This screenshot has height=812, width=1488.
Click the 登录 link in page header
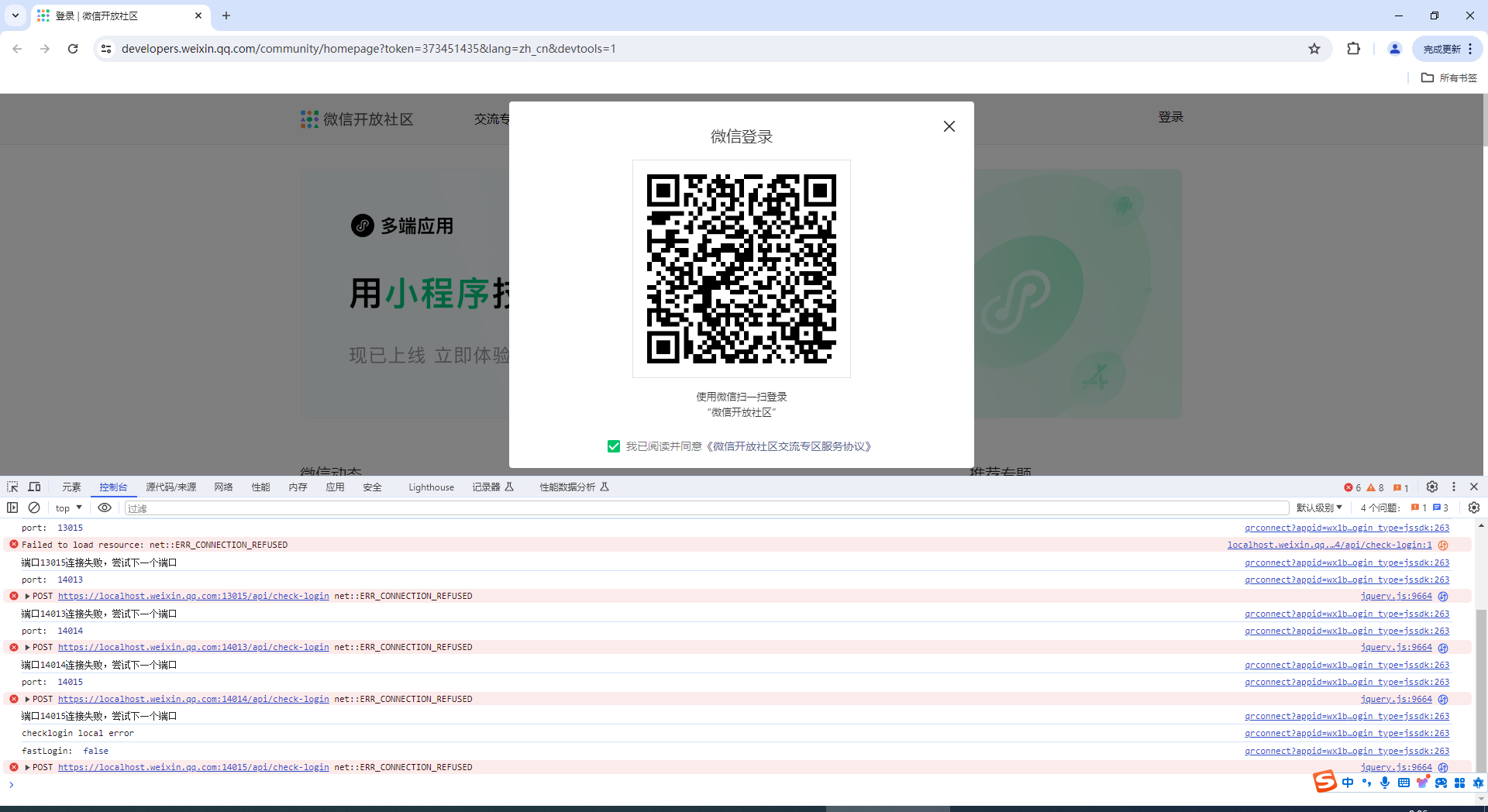(x=1170, y=117)
